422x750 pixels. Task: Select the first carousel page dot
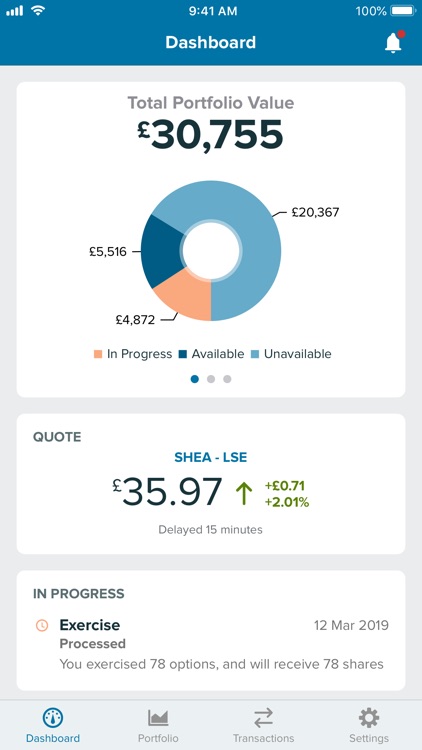[195, 379]
